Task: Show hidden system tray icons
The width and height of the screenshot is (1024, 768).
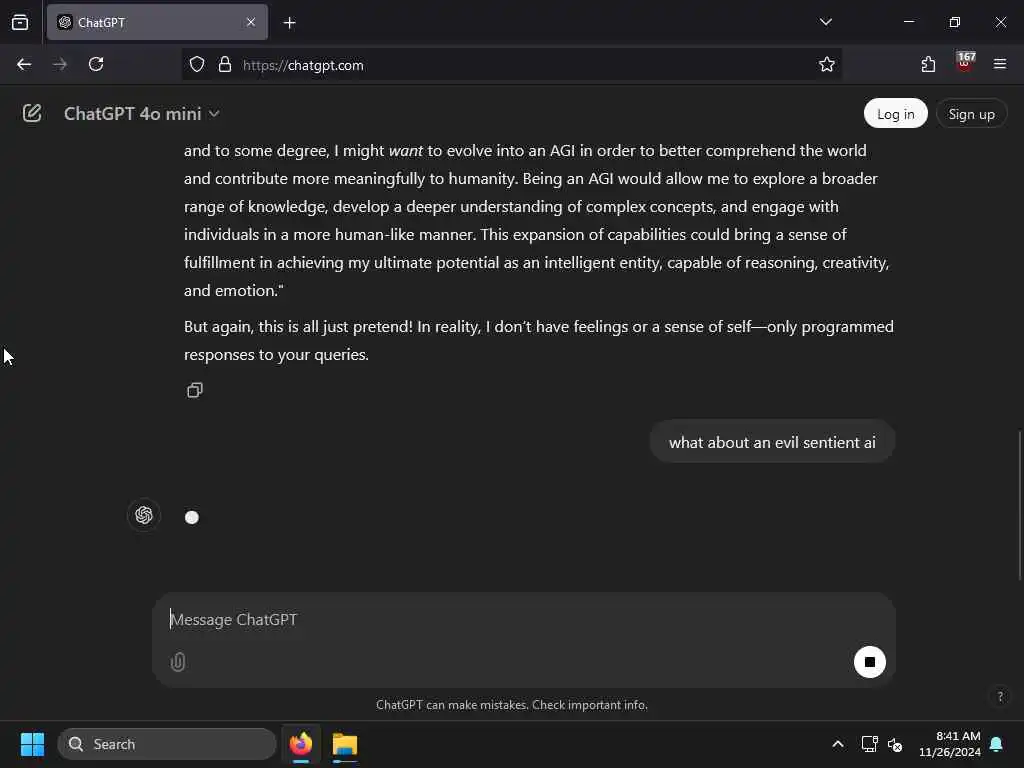Action: pyautogui.click(x=838, y=744)
